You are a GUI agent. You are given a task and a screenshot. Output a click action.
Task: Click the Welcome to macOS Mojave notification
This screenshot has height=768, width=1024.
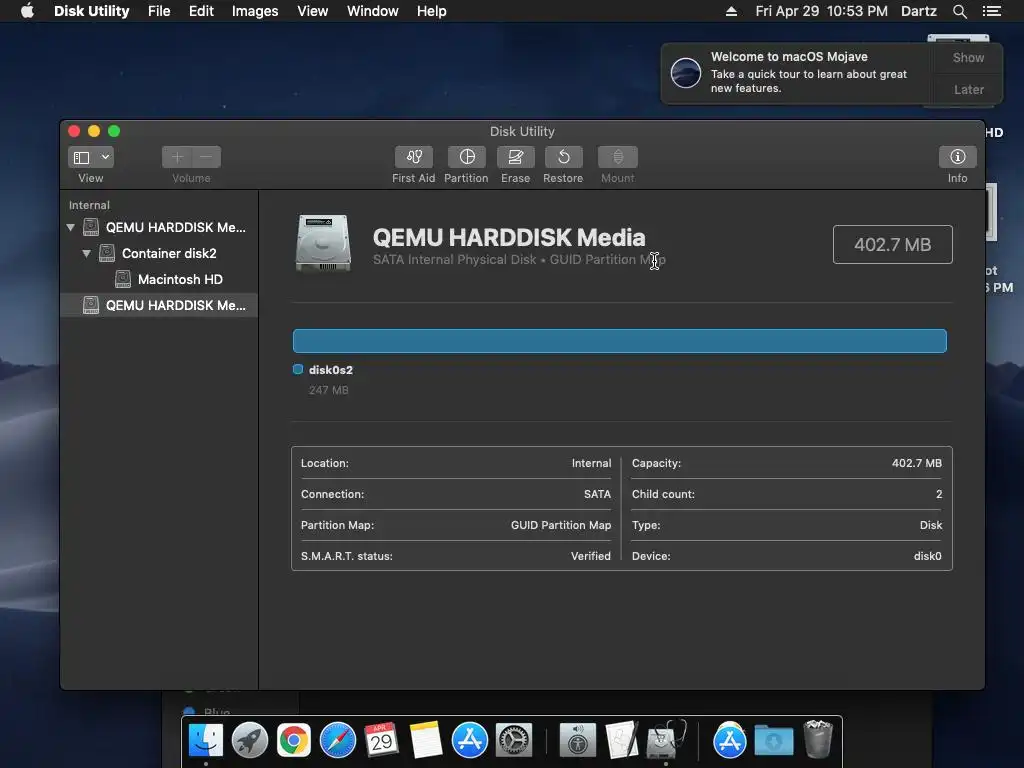pyautogui.click(x=797, y=73)
